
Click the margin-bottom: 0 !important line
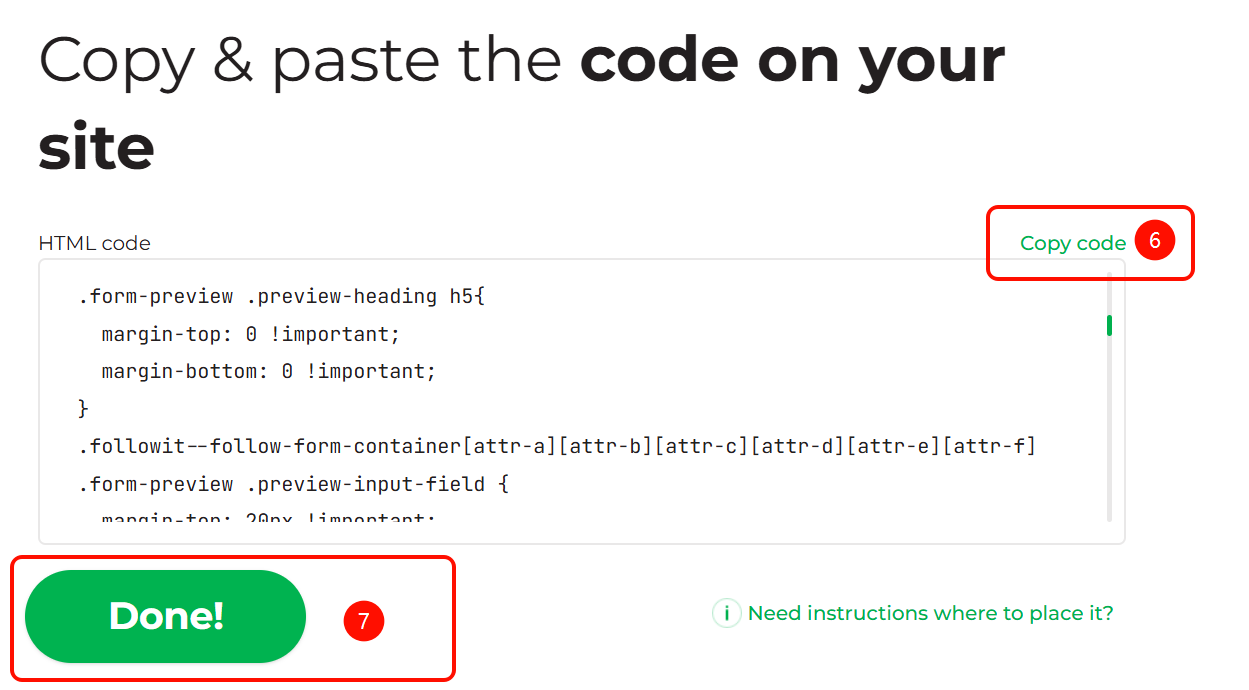(269, 371)
